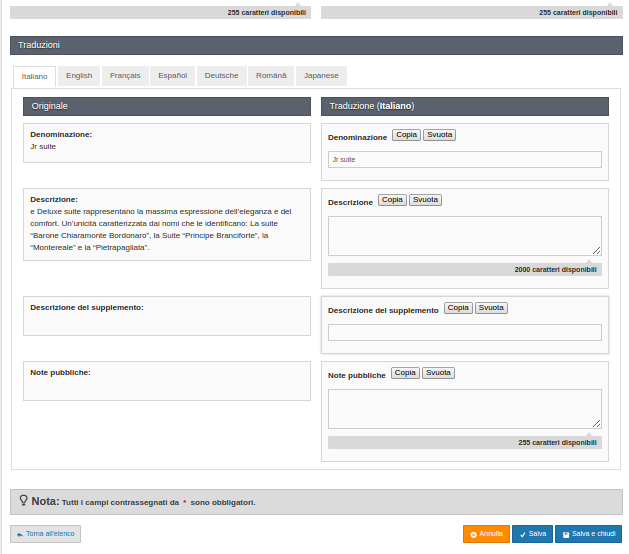
Task: Switch to the English translation tab
Action: [x=79, y=76]
